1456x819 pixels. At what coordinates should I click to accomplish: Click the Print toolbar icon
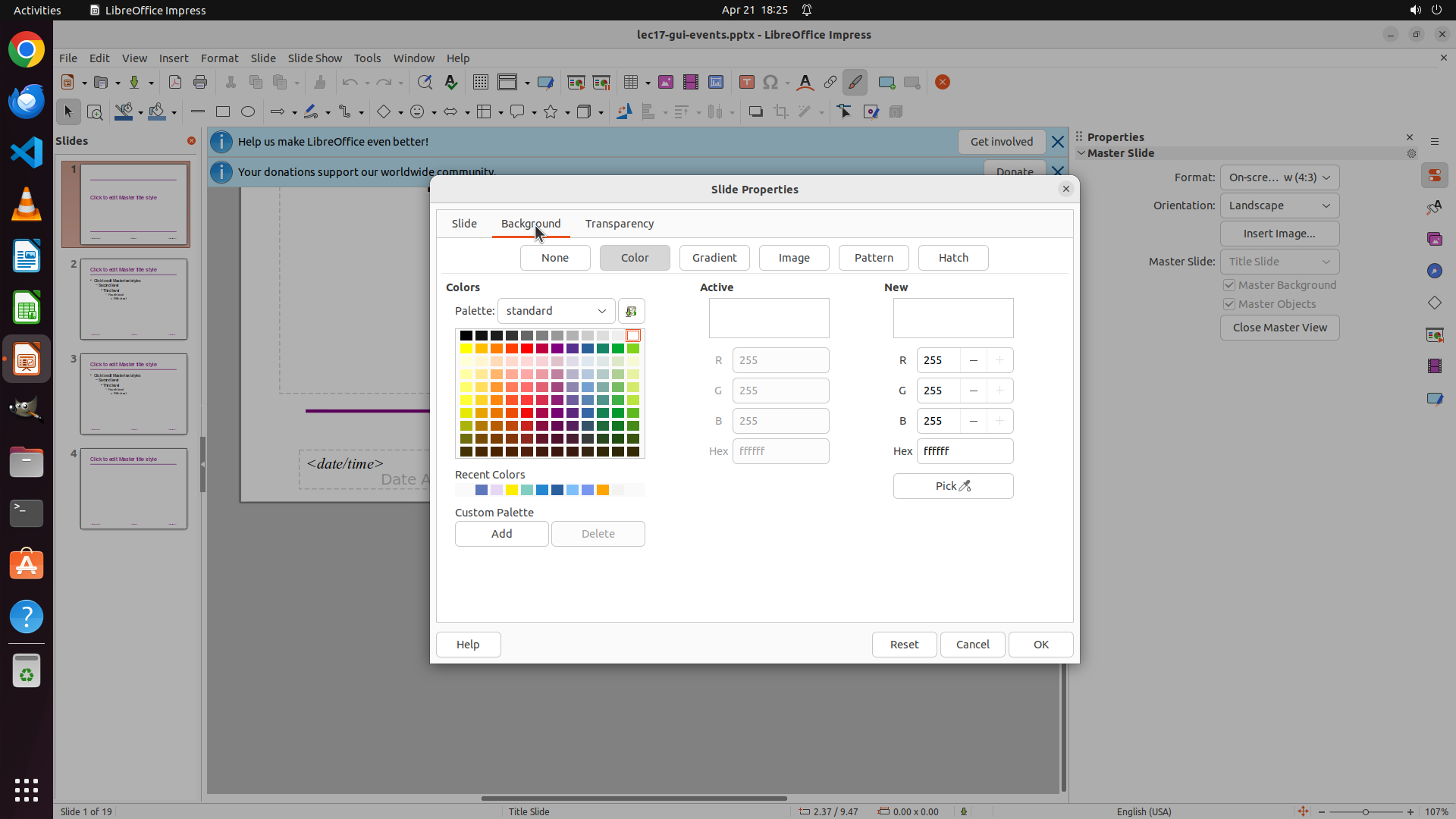200,83
